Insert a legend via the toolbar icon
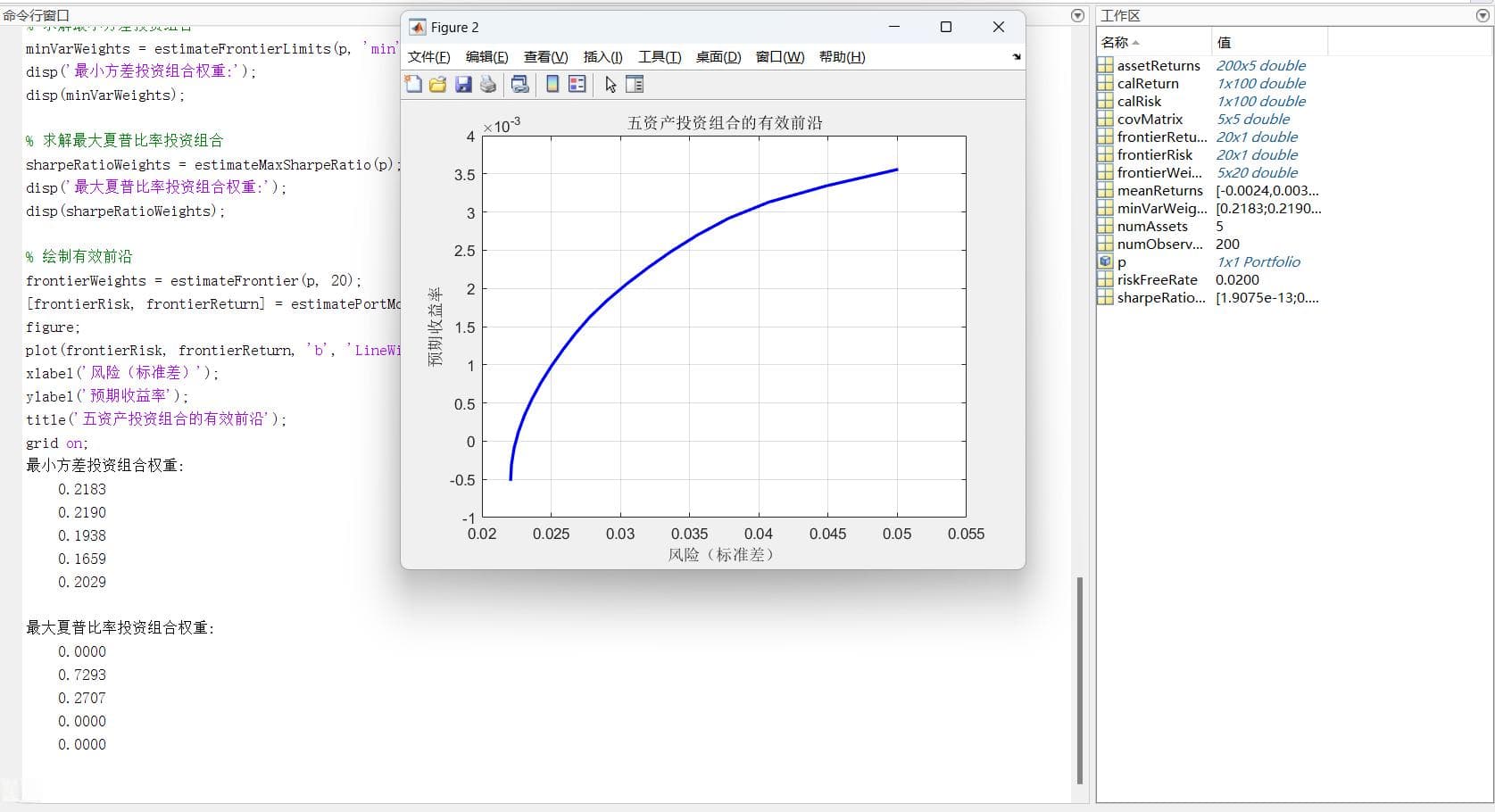Viewport: 1495px width, 812px height. click(577, 84)
